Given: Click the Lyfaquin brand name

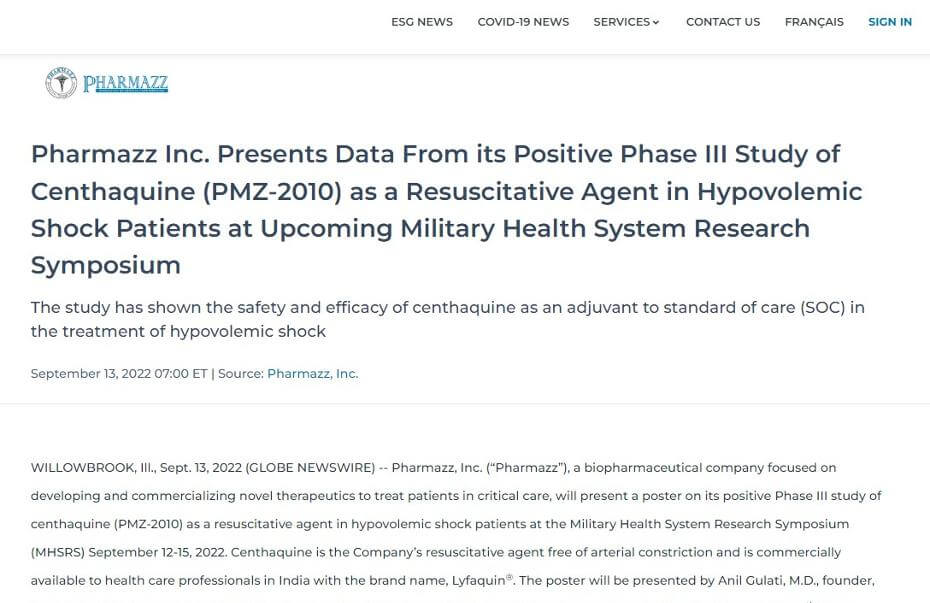Looking at the screenshot, I should tap(479, 580).
